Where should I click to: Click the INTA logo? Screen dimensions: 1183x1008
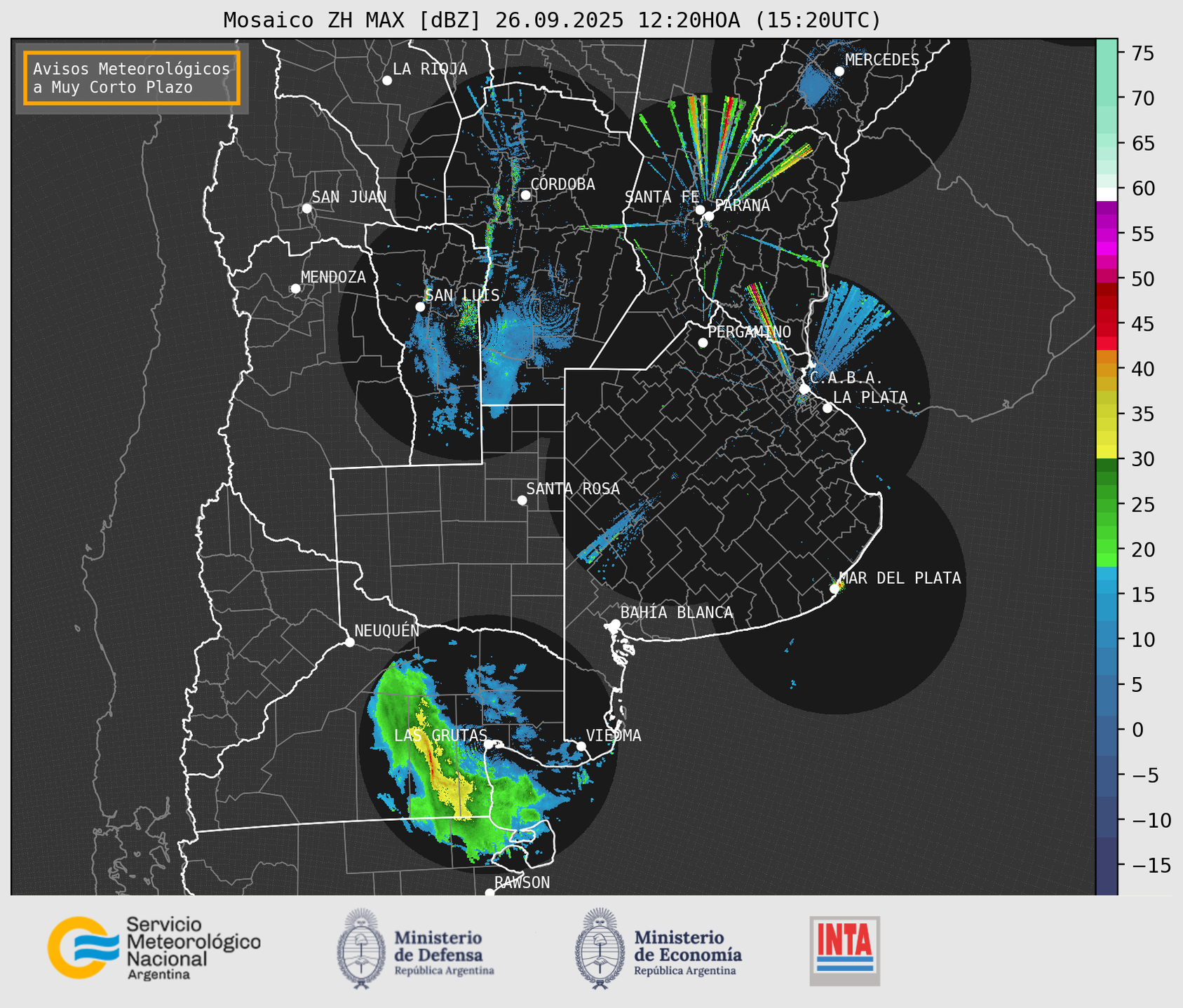tap(845, 951)
